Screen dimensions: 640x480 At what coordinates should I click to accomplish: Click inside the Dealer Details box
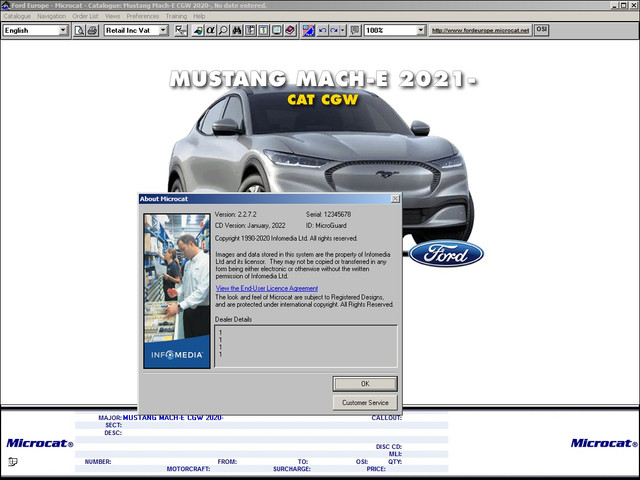click(306, 346)
